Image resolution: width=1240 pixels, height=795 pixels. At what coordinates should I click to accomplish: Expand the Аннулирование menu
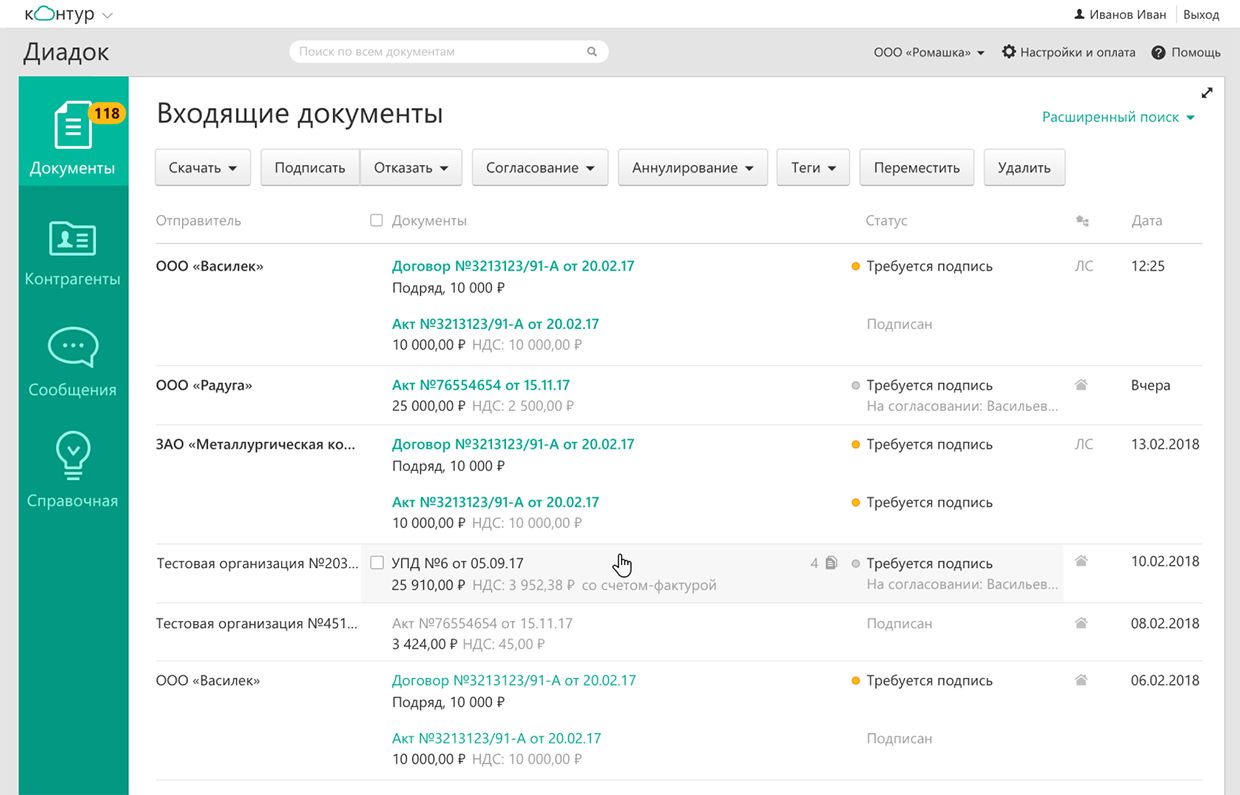click(692, 167)
